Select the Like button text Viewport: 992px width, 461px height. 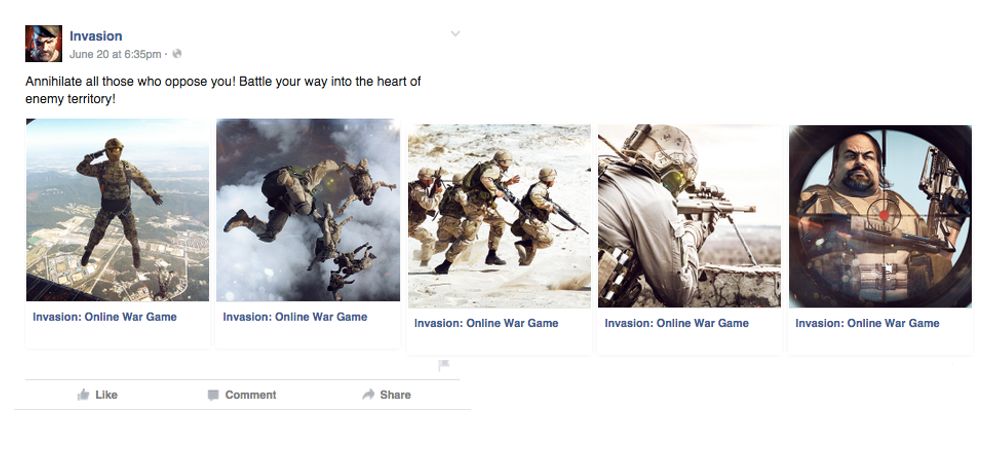106,395
